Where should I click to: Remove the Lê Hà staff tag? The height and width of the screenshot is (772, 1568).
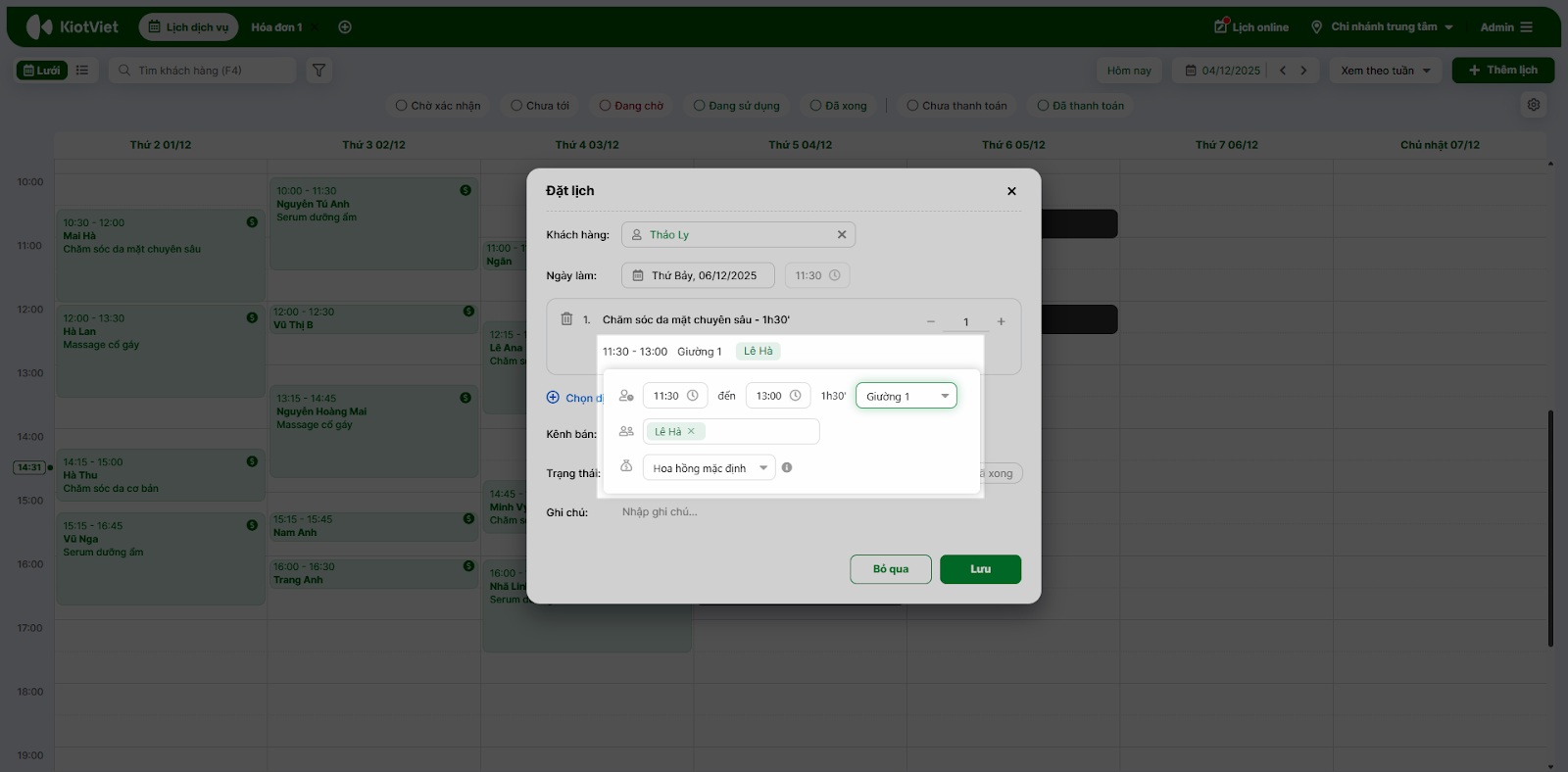691,431
